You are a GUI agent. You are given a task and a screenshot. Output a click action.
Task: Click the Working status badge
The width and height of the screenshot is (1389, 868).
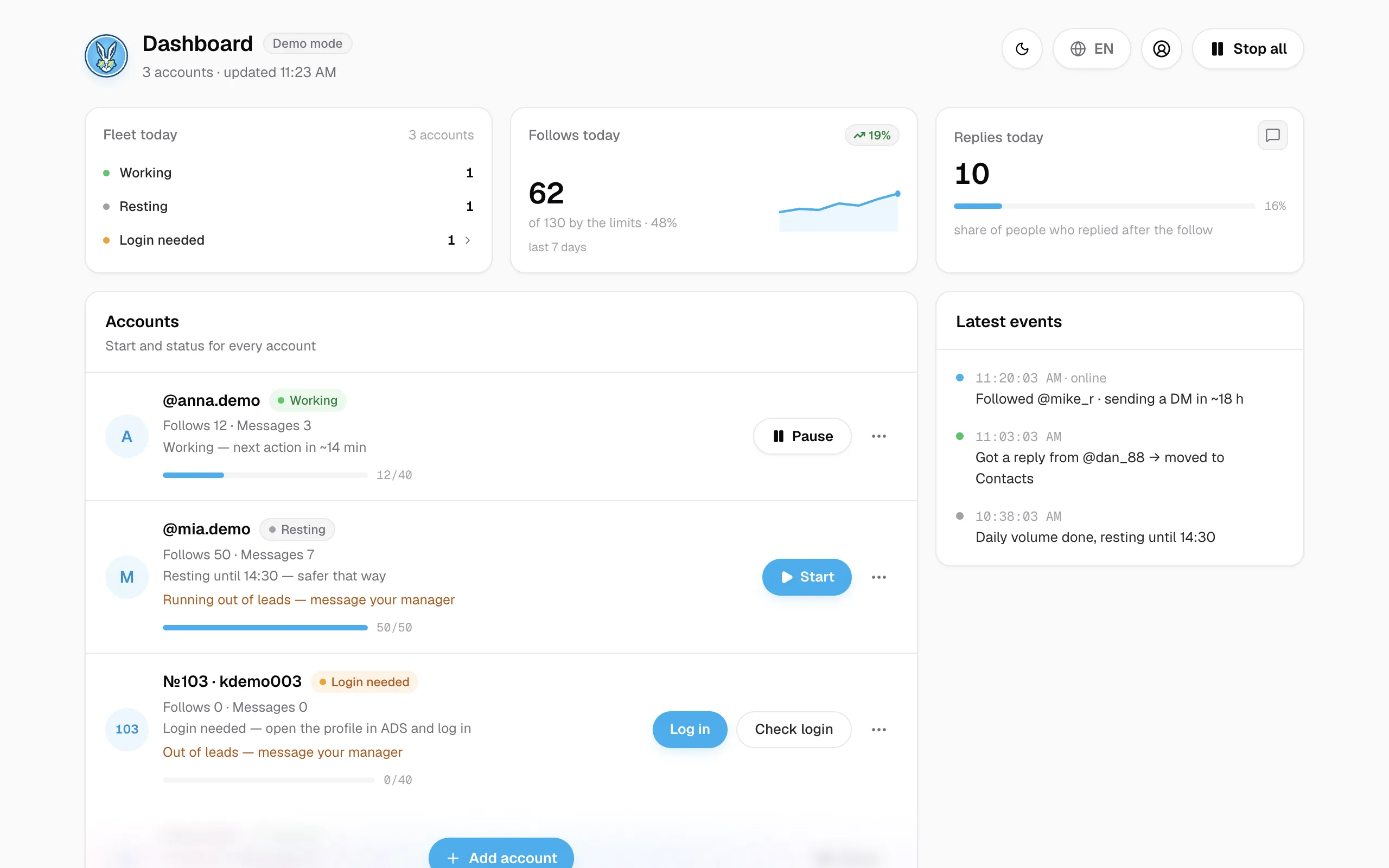(x=308, y=400)
